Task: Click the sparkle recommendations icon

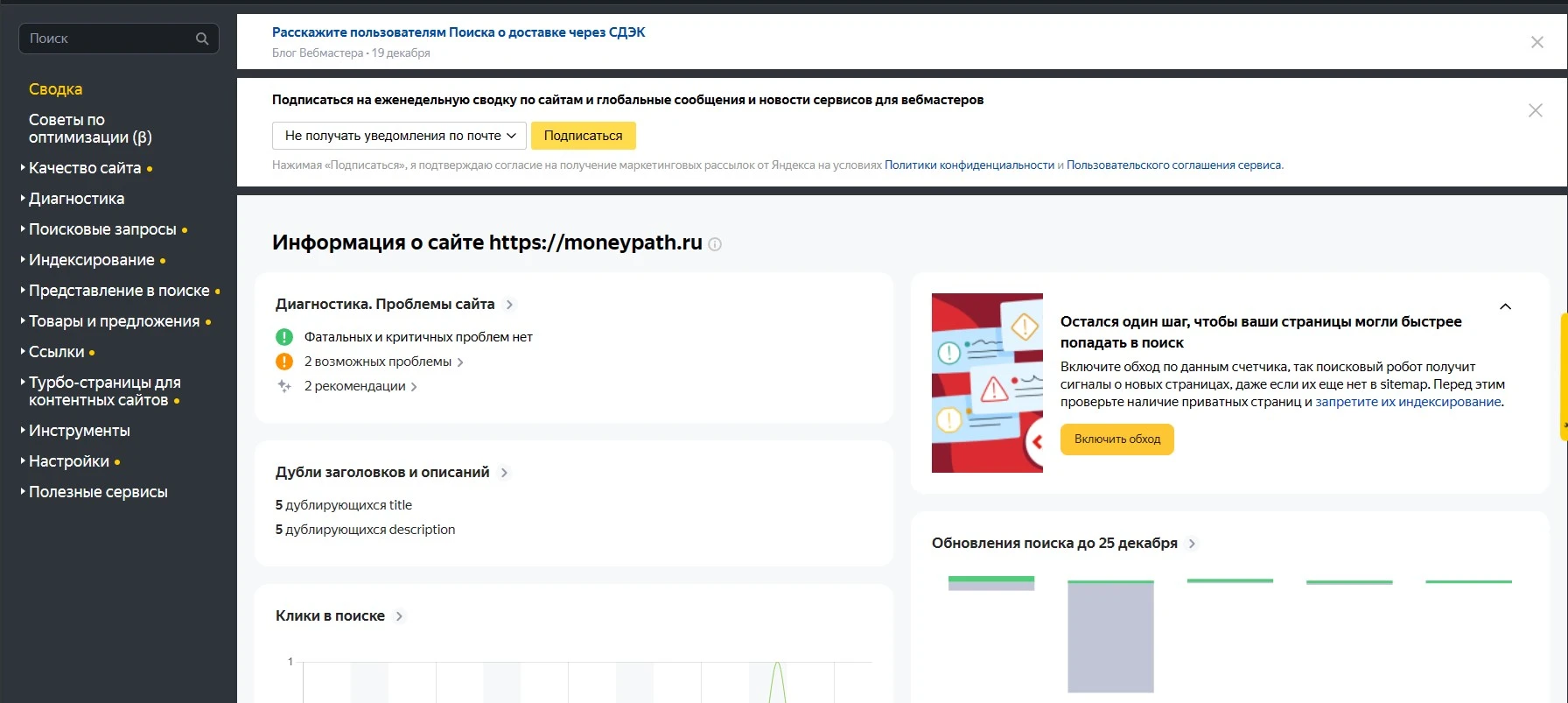Action: (284, 386)
